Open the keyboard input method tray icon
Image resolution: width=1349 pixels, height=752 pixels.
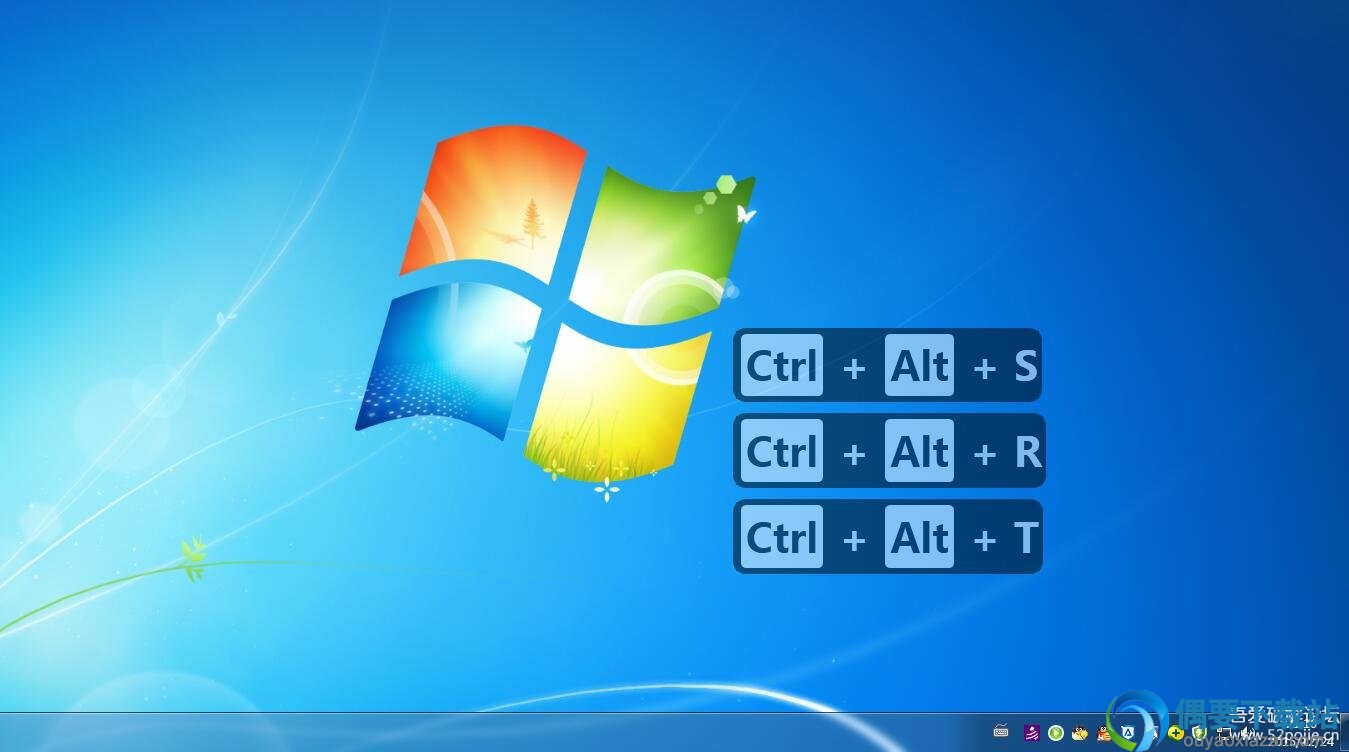1001,731
